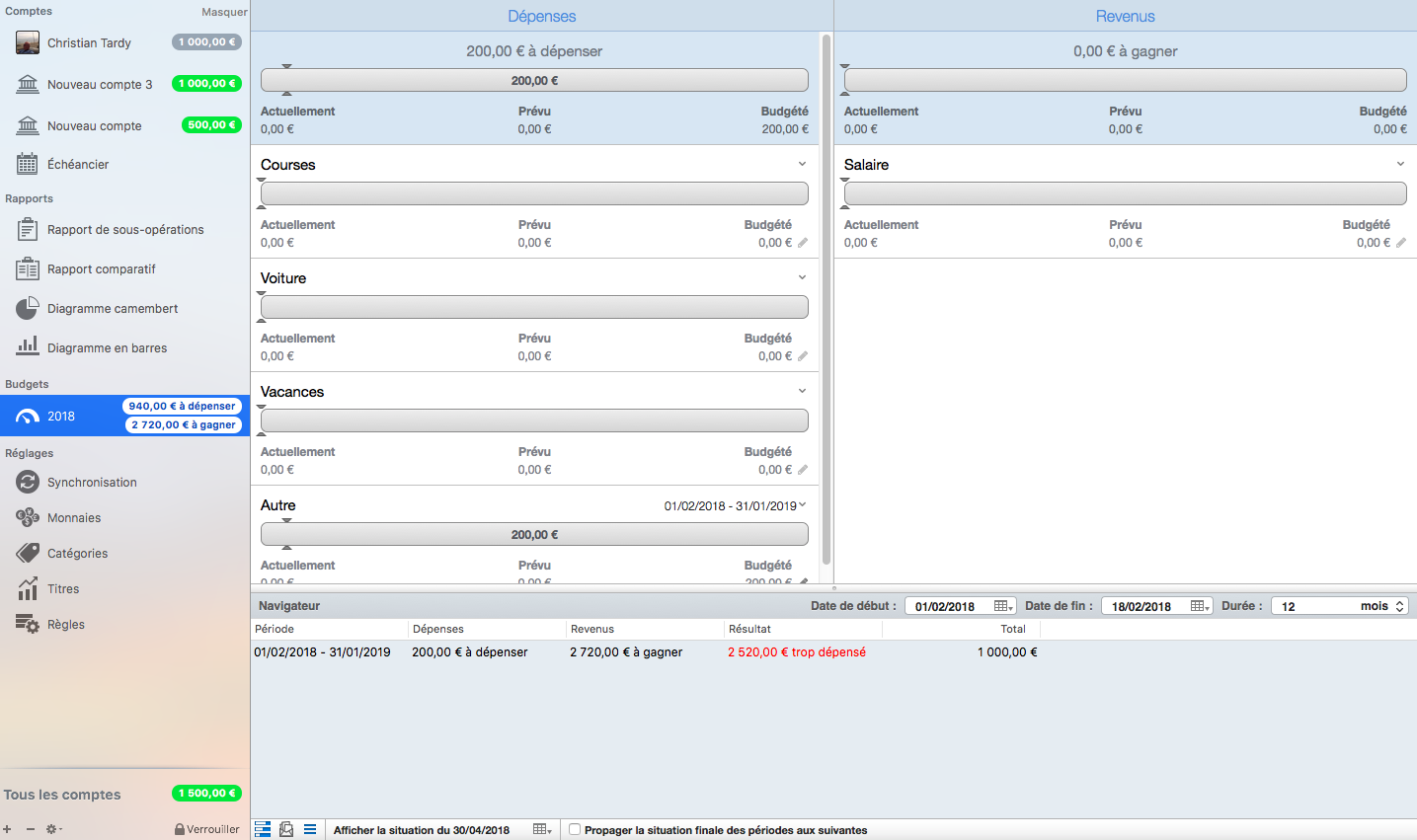Click the Courses budget progress bar
The width and height of the screenshot is (1417, 840).
tap(534, 194)
